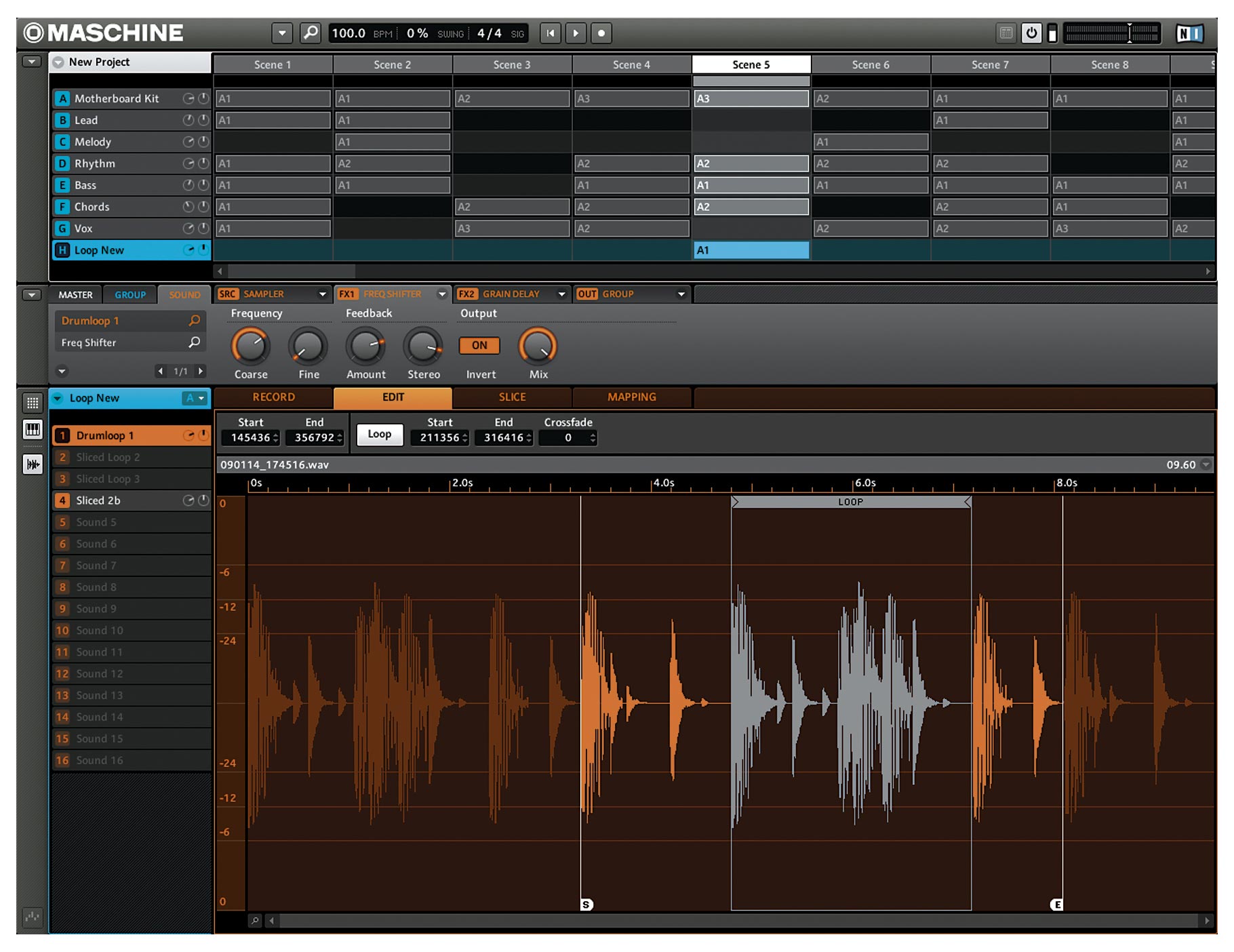Open the New Project dropdown

coord(58,62)
